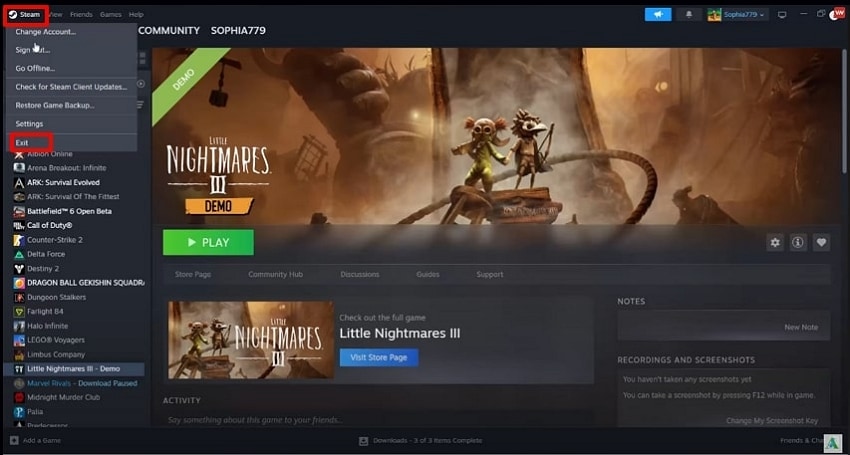Choose Check for Steam Client Updates
Screen dimensions: 850x455
(x=71, y=87)
